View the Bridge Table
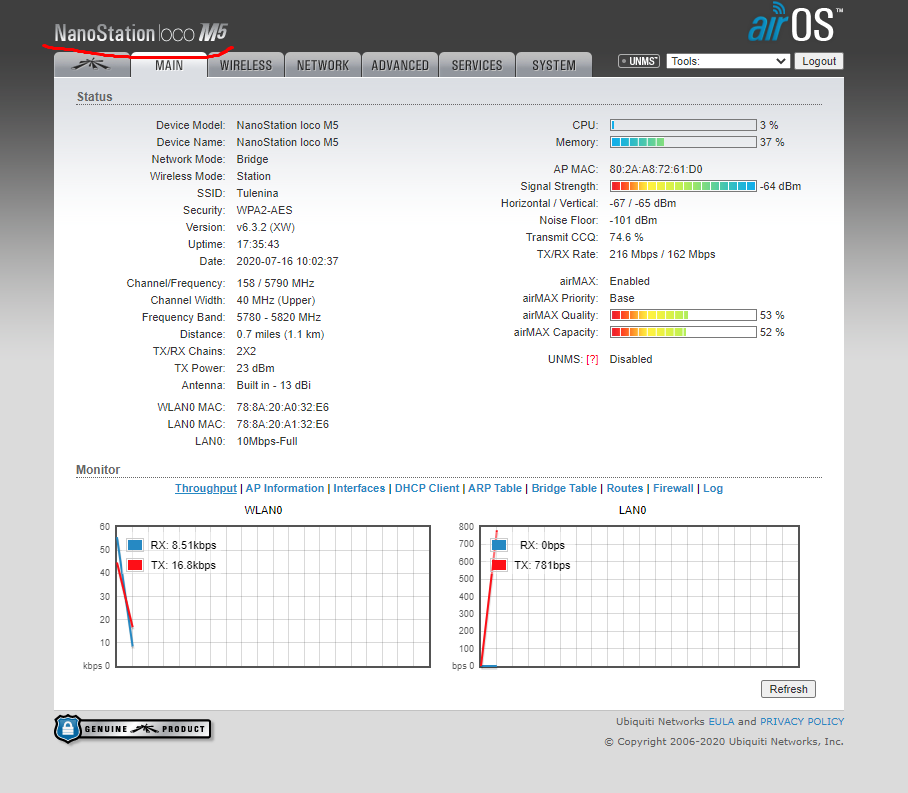Viewport: 908px width, 793px height. coord(564,488)
